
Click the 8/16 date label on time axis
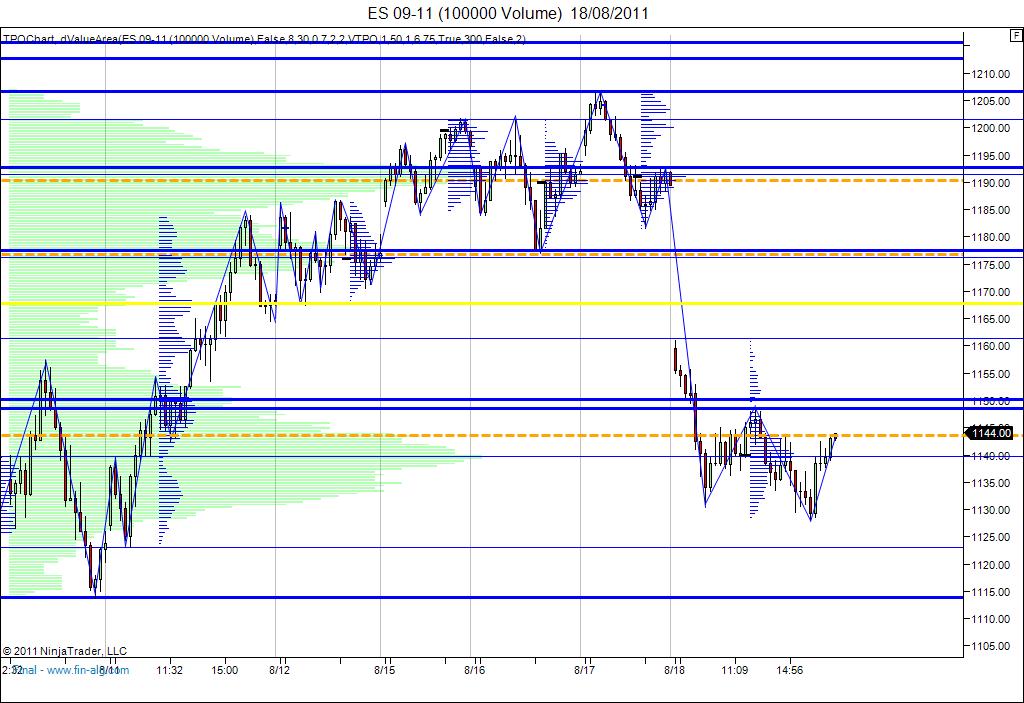tap(475, 670)
